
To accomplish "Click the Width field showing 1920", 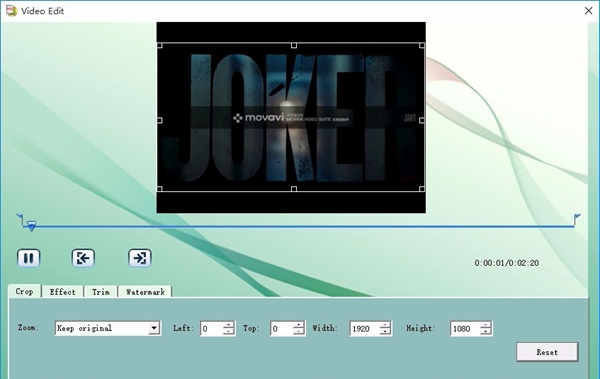I will click(x=364, y=328).
